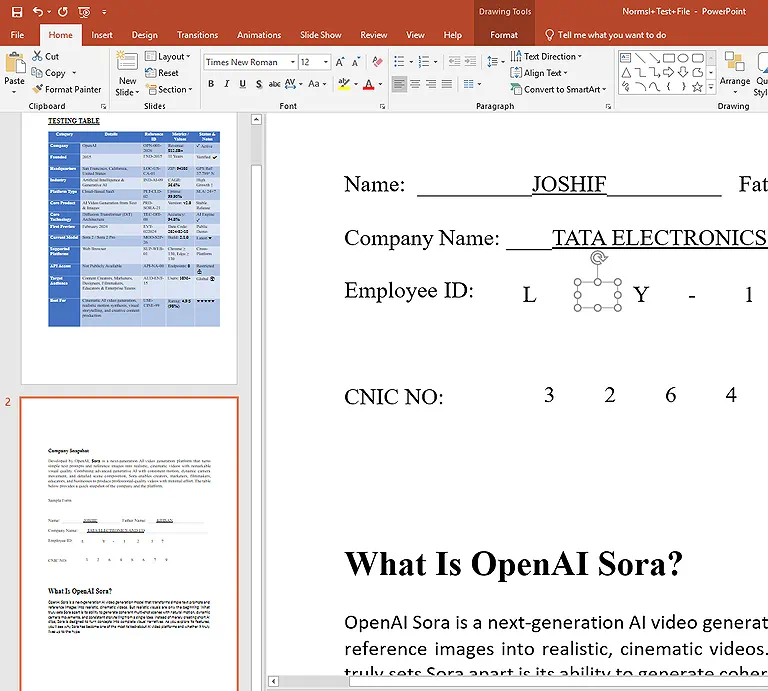Open line spacing options
The height and width of the screenshot is (691, 768).
(x=496, y=62)
